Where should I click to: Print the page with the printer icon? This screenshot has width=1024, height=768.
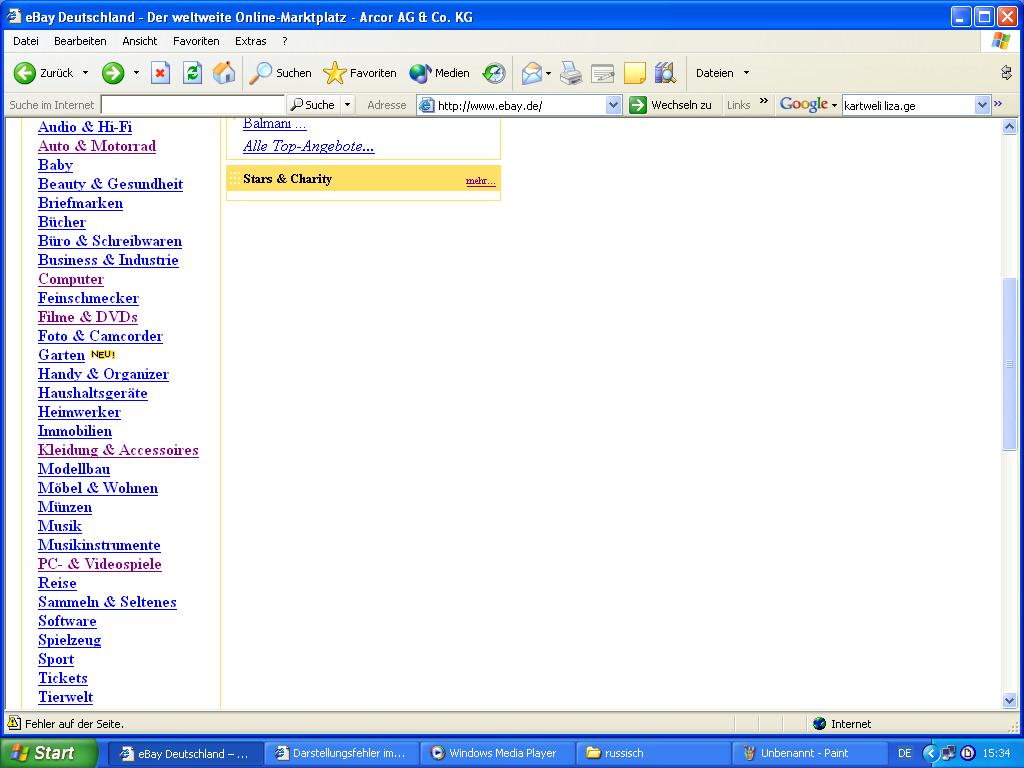[x=571, y=72]
